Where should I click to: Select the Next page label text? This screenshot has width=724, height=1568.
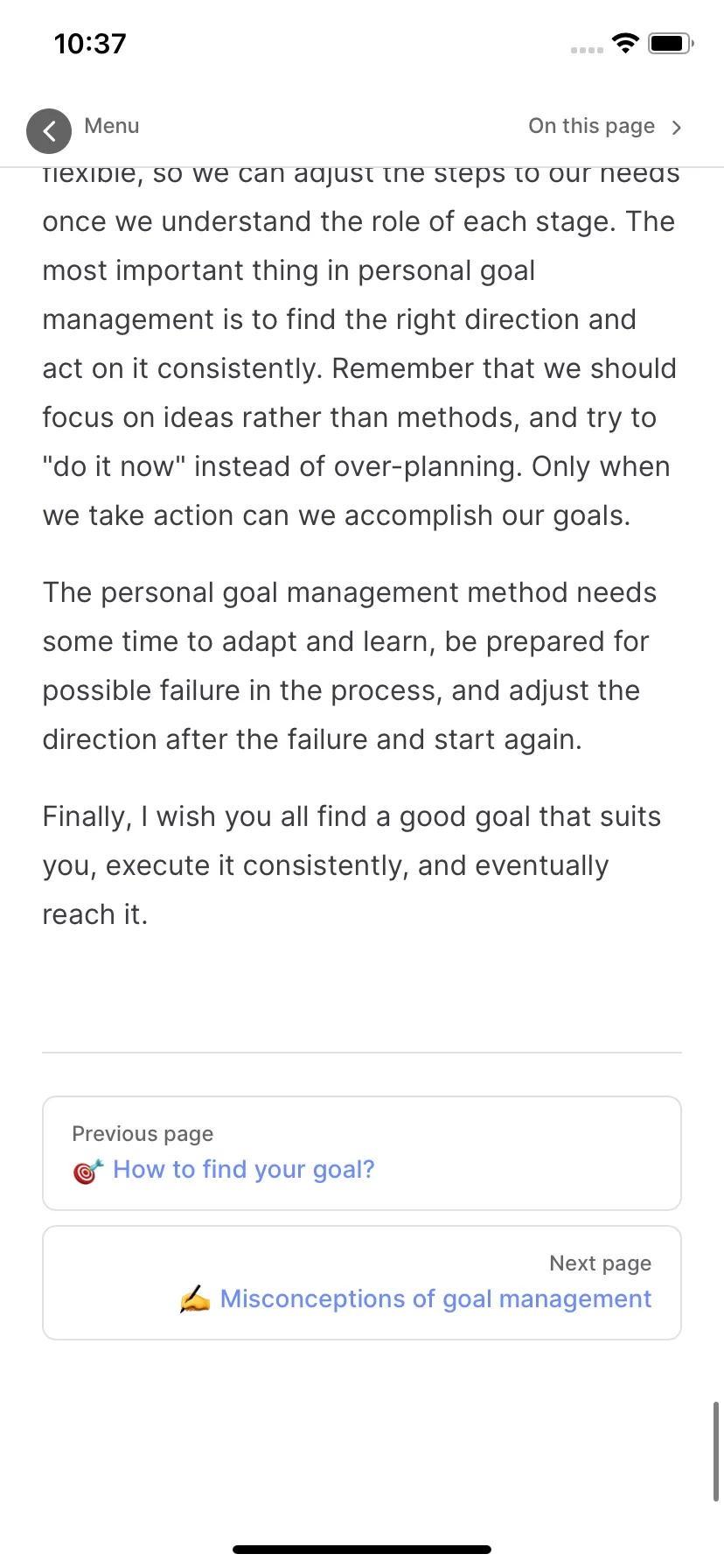(601, 1263)
